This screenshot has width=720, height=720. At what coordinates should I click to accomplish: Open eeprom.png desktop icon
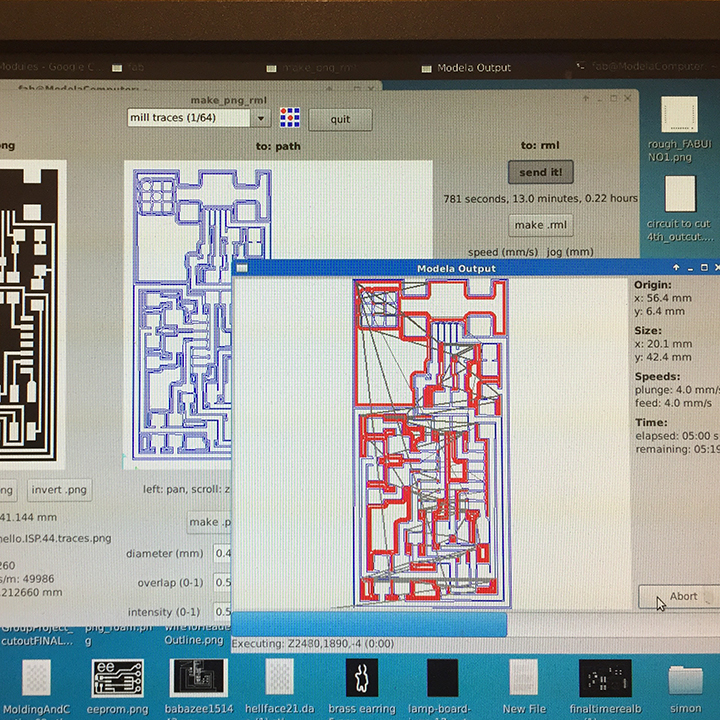(x=118, y=687)
